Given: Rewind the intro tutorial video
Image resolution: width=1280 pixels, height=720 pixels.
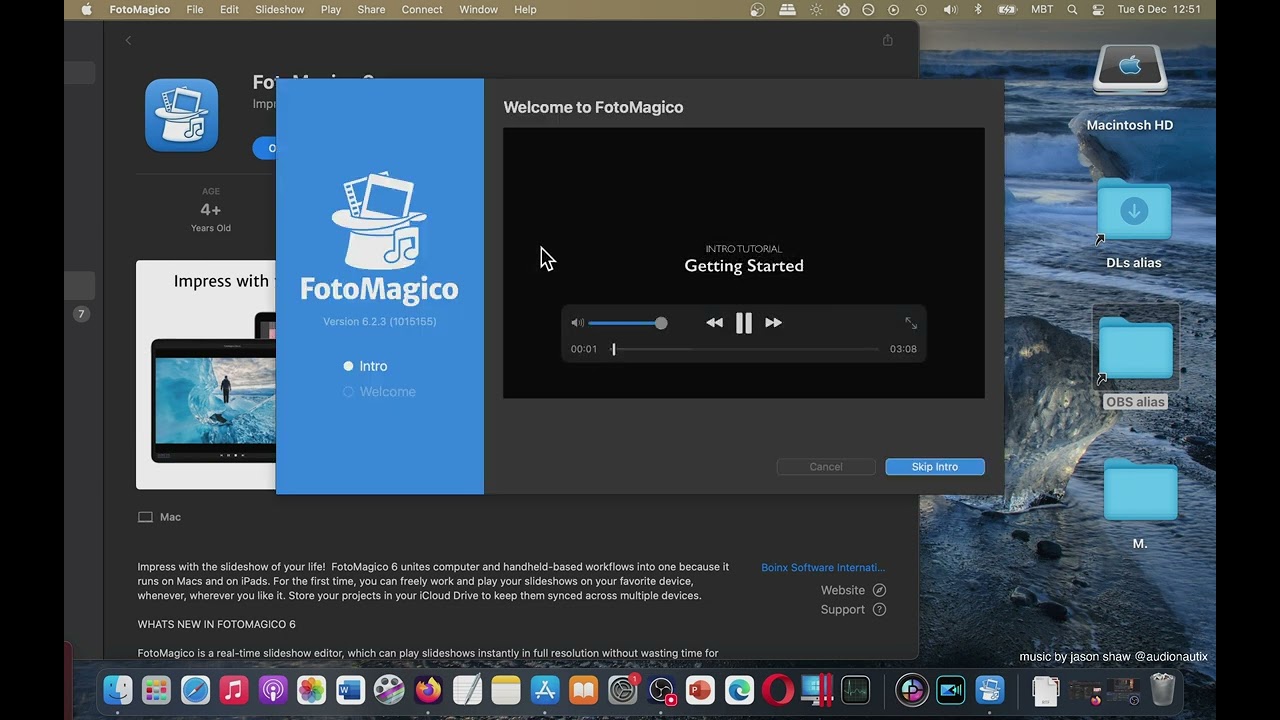Looking at the screenshot, I should (714, 323).
